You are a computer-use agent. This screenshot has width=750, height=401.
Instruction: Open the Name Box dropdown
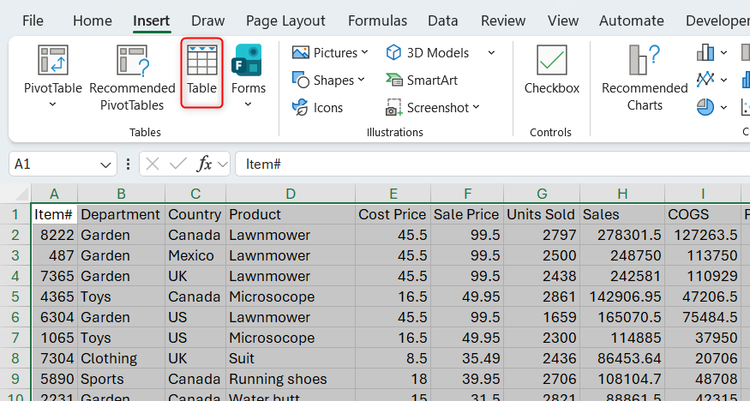click(x=105, y=165)
